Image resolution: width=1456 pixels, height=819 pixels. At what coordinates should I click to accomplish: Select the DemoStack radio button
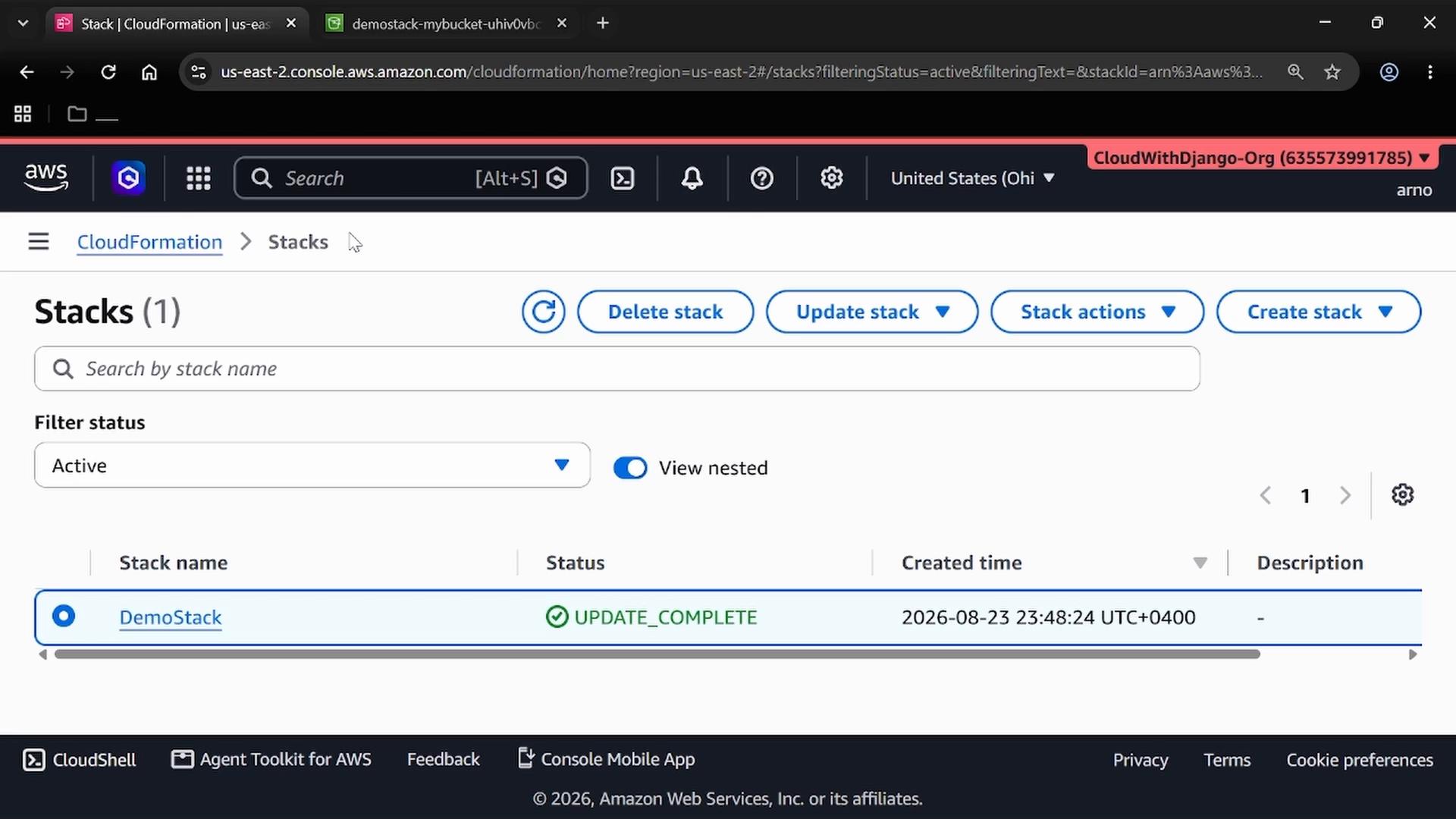pos(64,616)
